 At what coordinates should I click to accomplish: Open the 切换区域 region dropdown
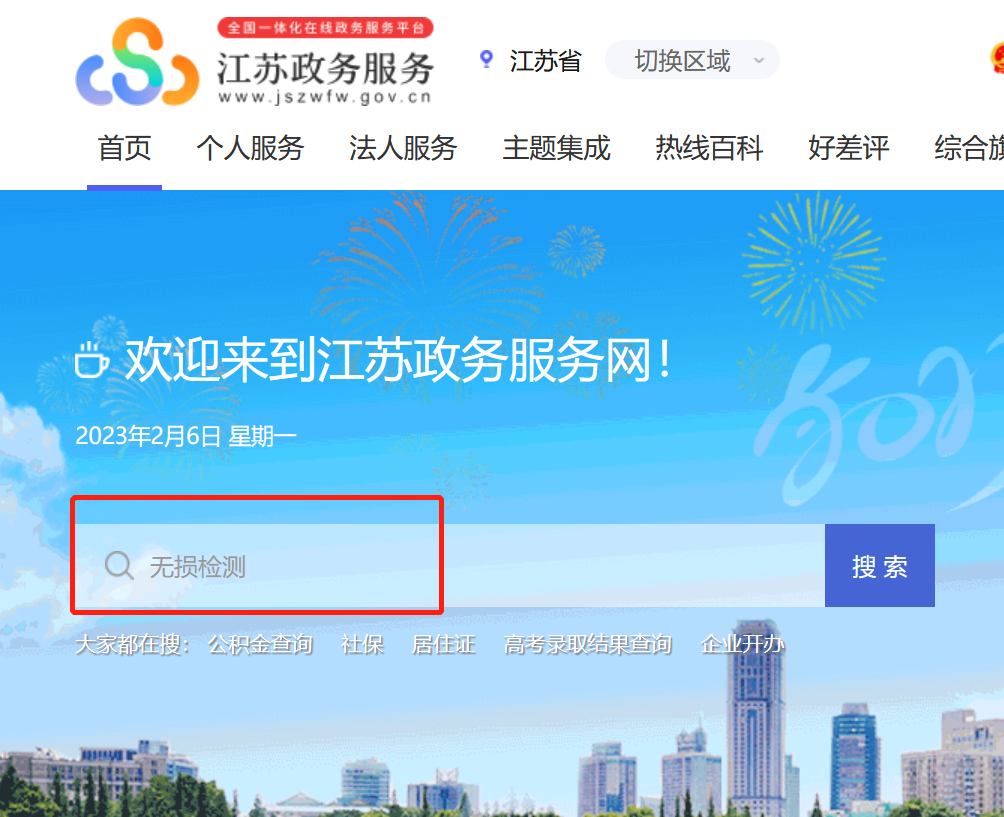click(x=692, y=60)
